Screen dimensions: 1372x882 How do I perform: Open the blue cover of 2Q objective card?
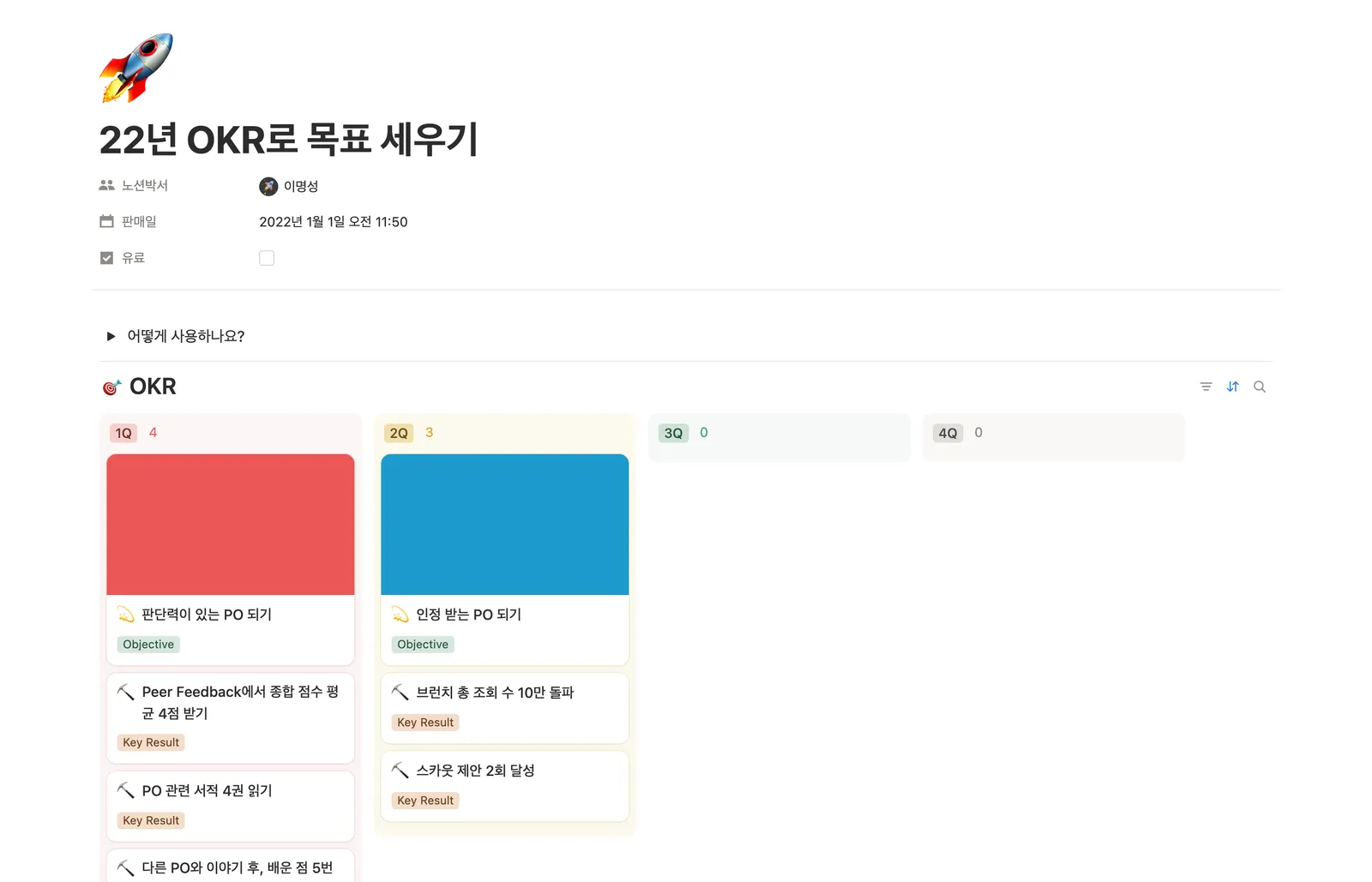point(505,525)
